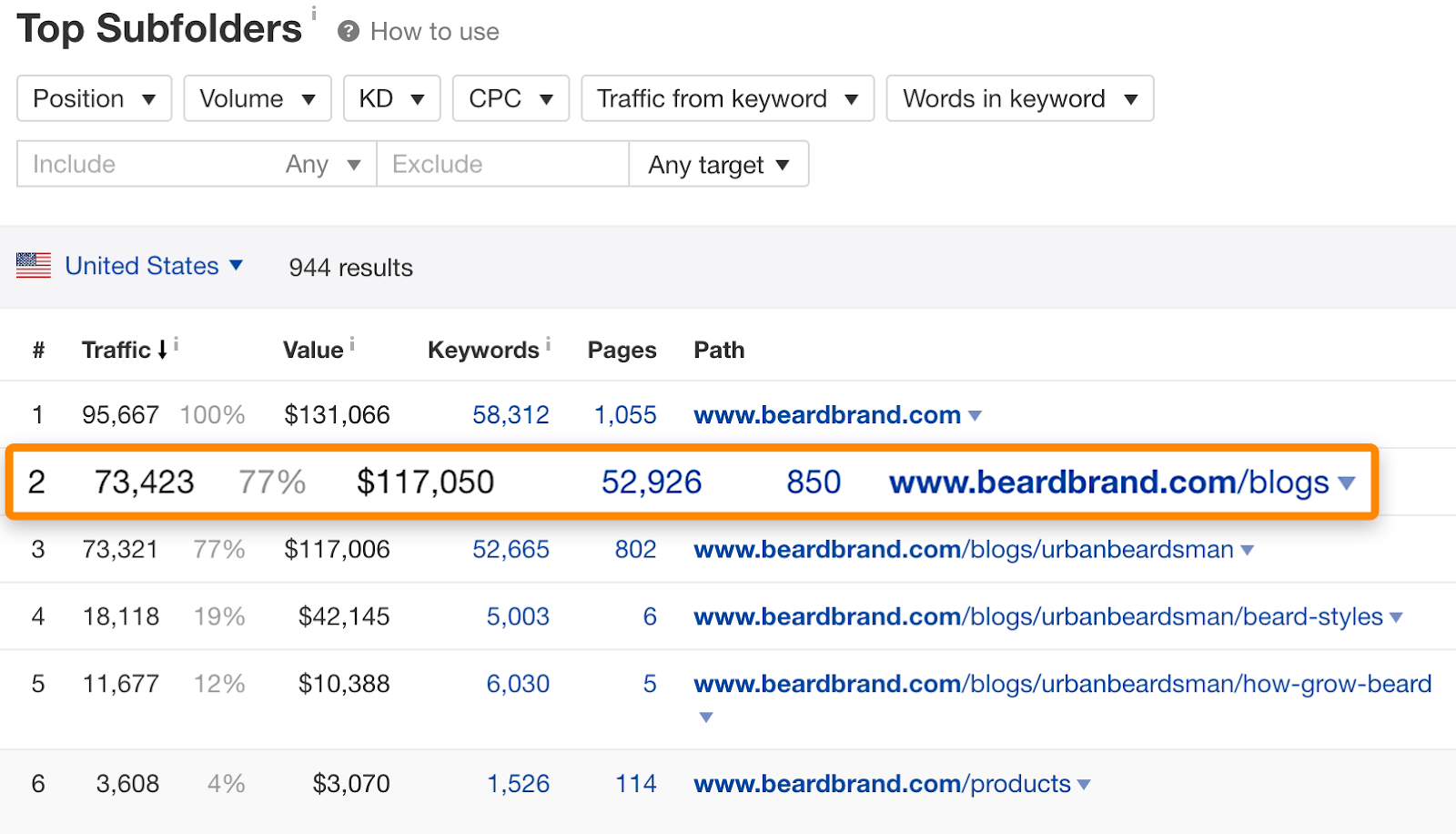
Task: Click the 95,667 traffic value
Action: (x=120, y=415)
